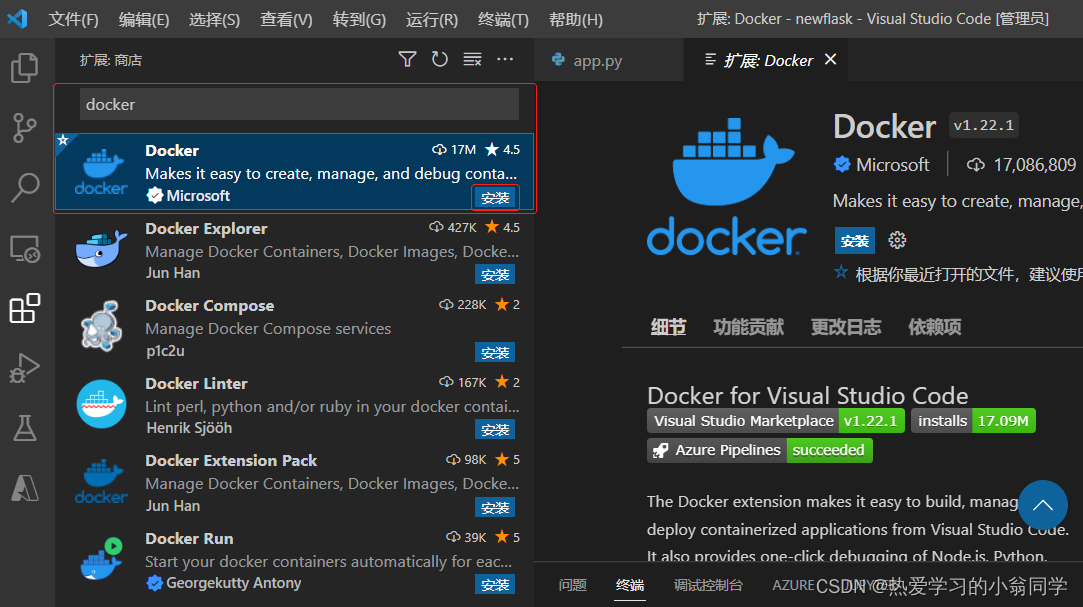Select the Docker Run list entry title

click(x=189, y=539)
